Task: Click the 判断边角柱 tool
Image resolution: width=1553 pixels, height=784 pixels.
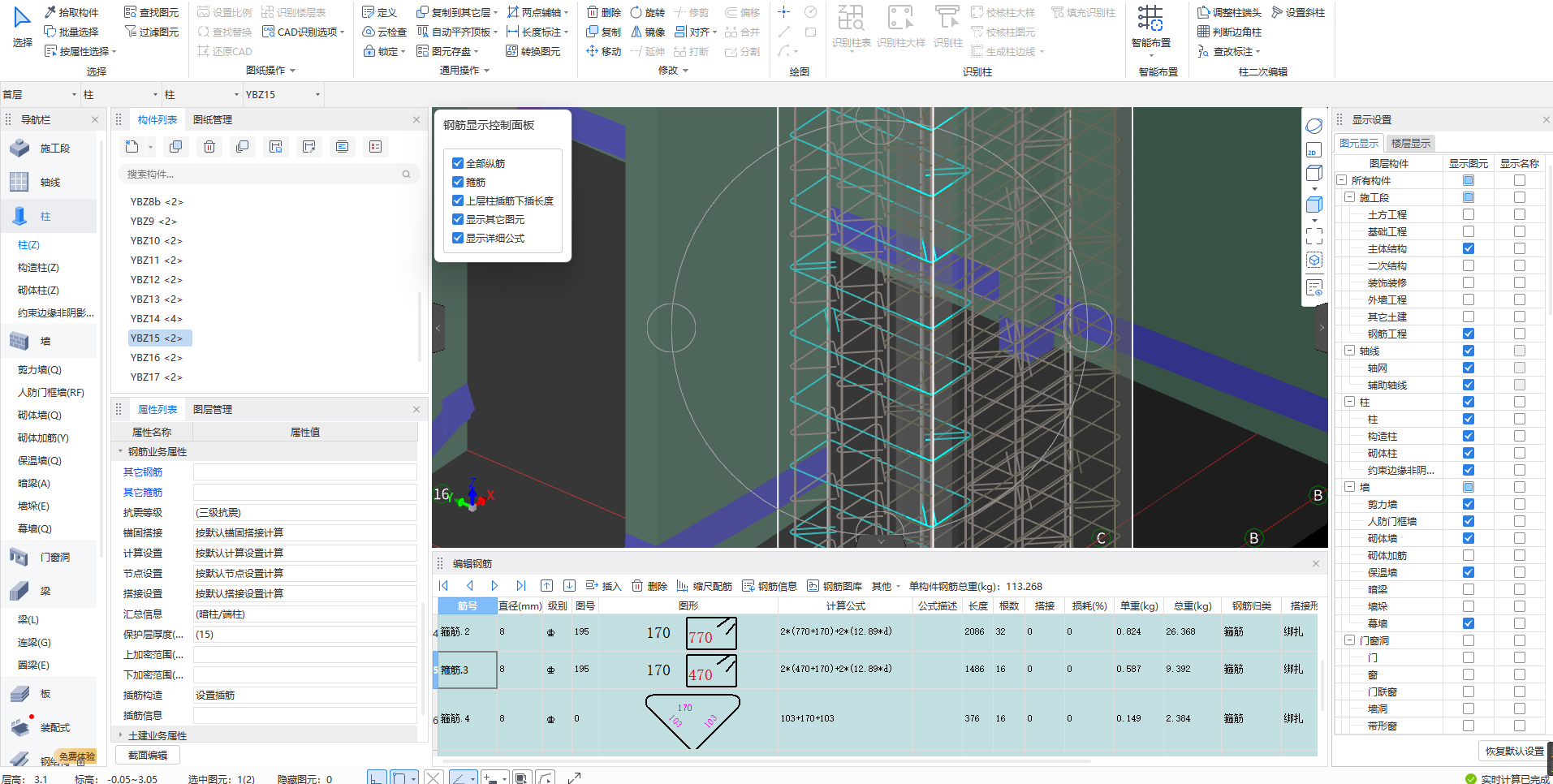Action: pos(1229,32)
